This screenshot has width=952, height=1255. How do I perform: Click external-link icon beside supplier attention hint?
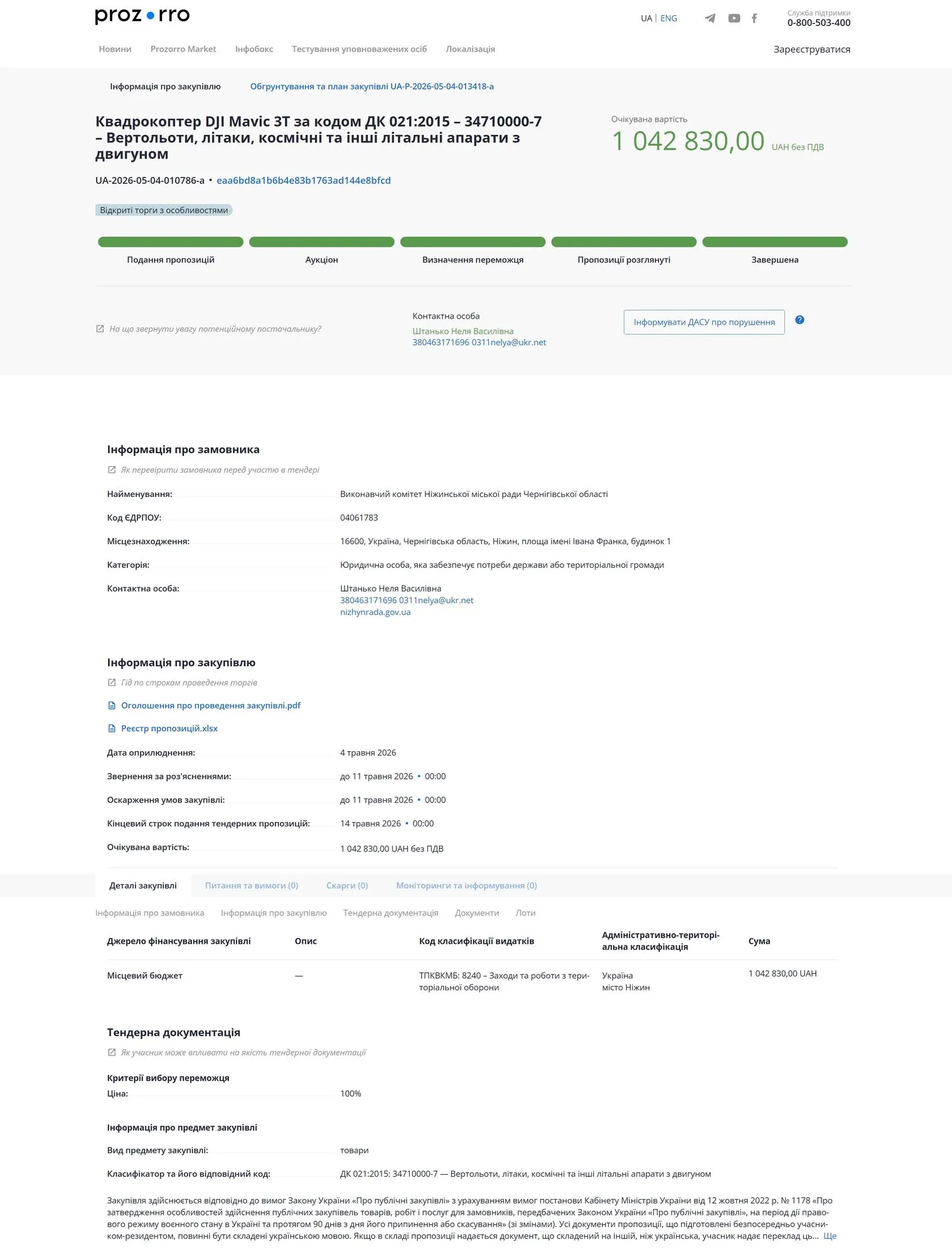100,329
